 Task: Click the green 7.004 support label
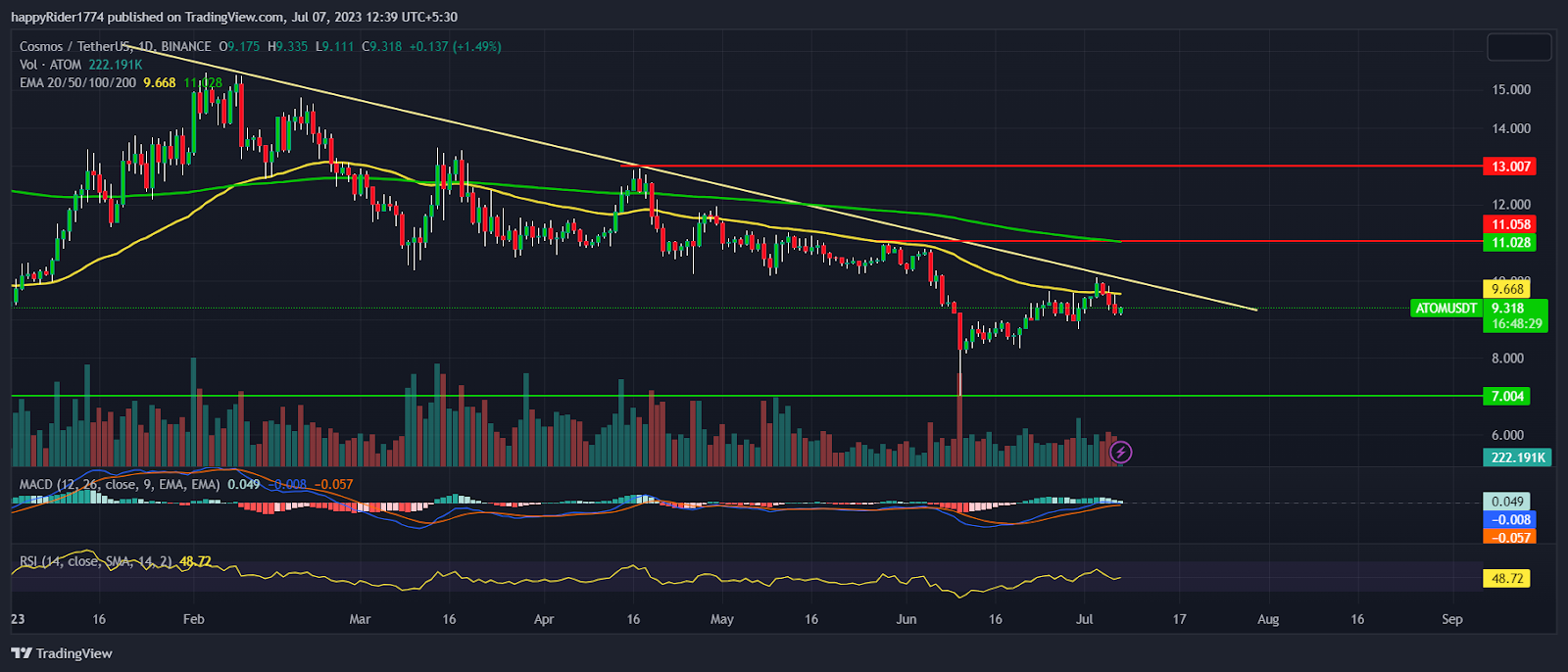1507,396
